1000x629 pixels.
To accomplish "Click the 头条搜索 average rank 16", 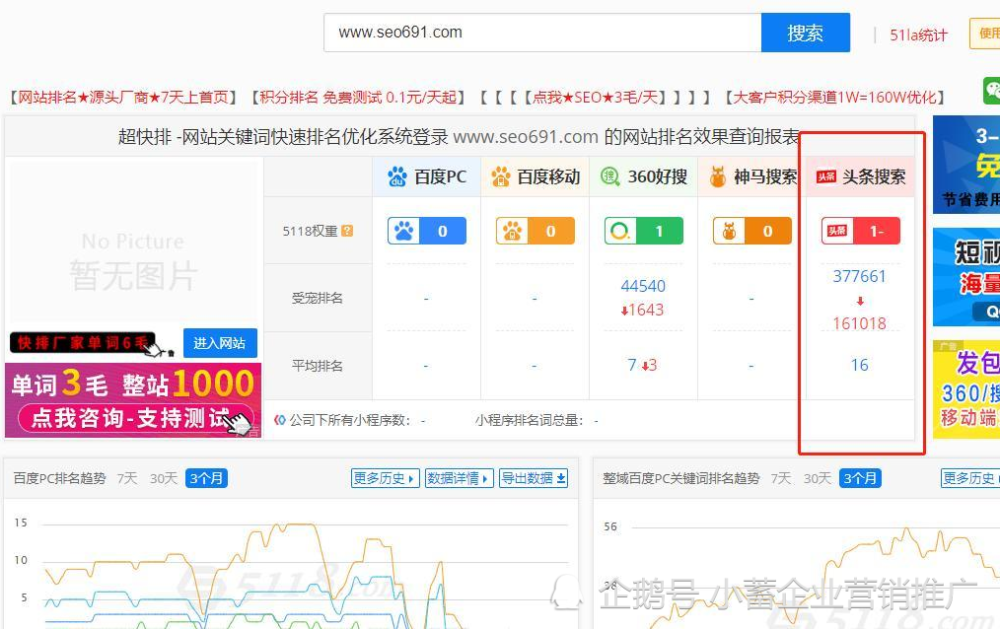I will click(x=860, y=365).
